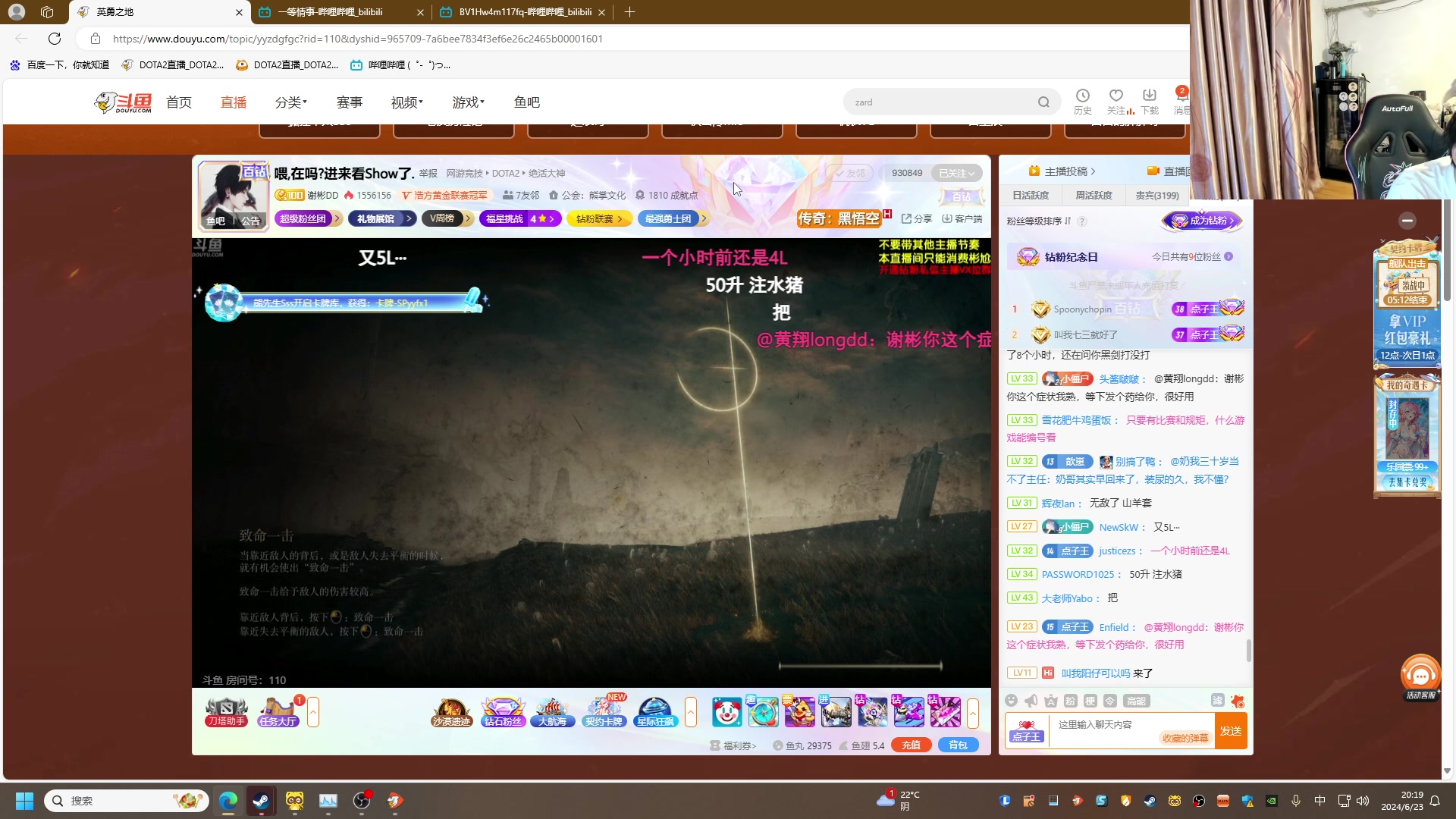
Task: Click the search magnifier in the Douyu search bar
Action: tap(1044, 102)
